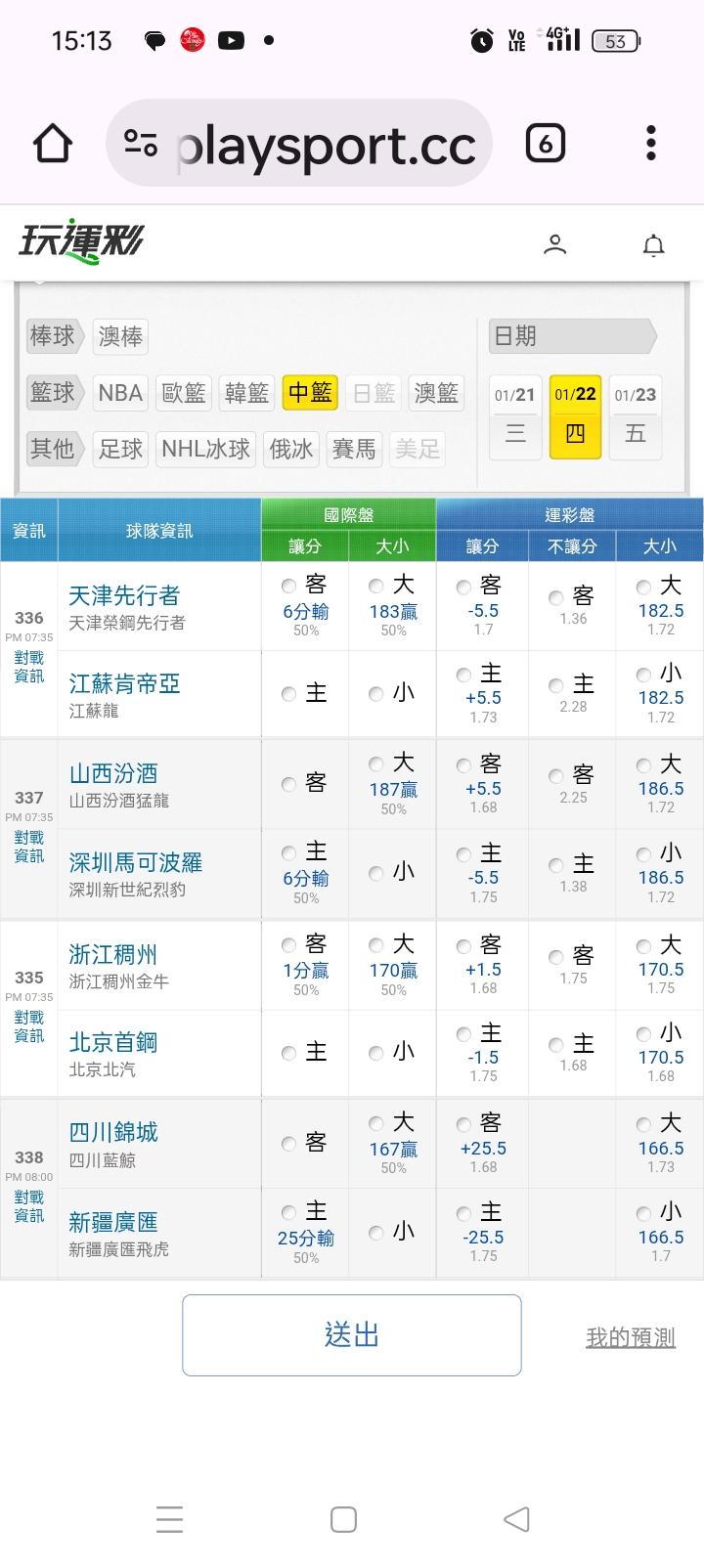Image resolution: width=704 pixels, height=1568 pixels.
Task: Select 大 187贏 for game 337
Action: (376, 764)
